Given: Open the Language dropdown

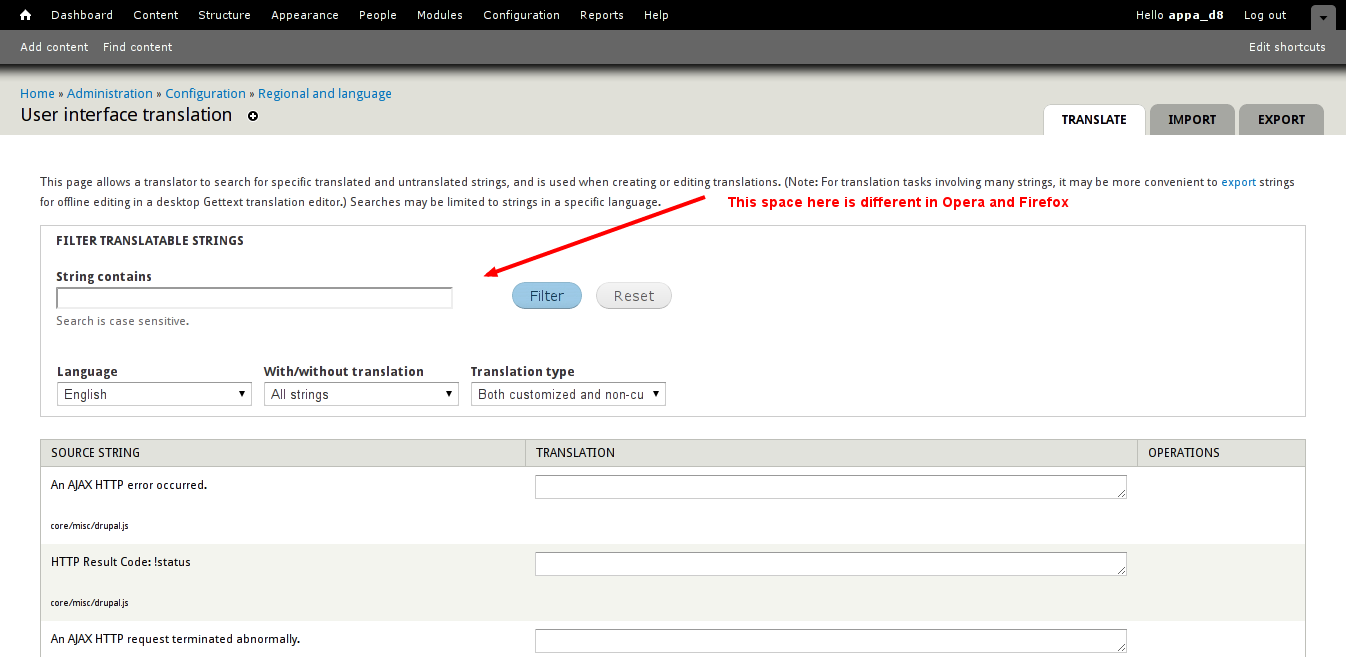Looking at the screenshot, I should (153, 394).
